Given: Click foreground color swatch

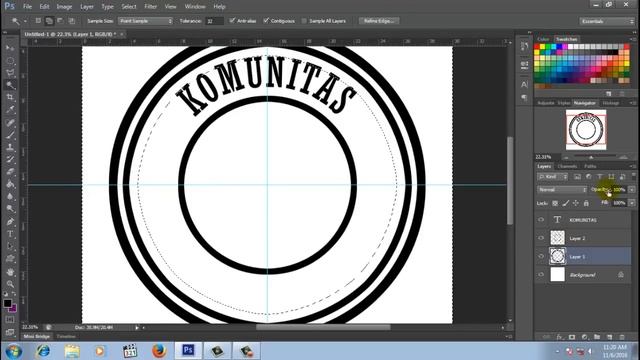Looking at the screenshot, I should pos(7,303).
